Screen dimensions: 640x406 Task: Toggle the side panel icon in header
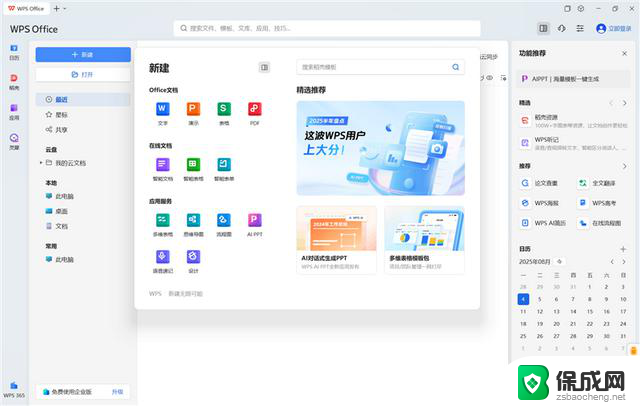coord(543,28)
